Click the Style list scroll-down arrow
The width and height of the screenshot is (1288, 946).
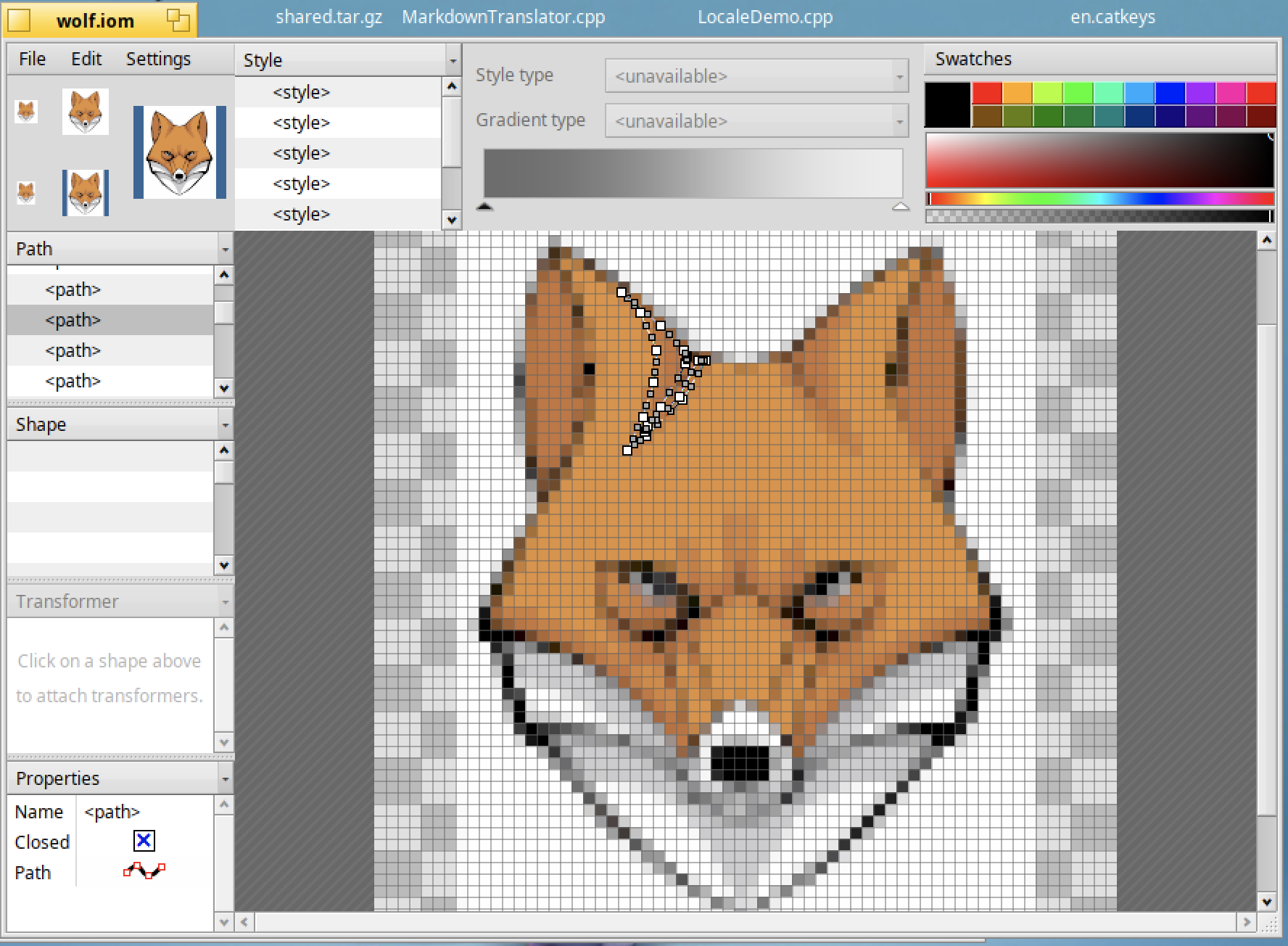[x=451, y=220]
